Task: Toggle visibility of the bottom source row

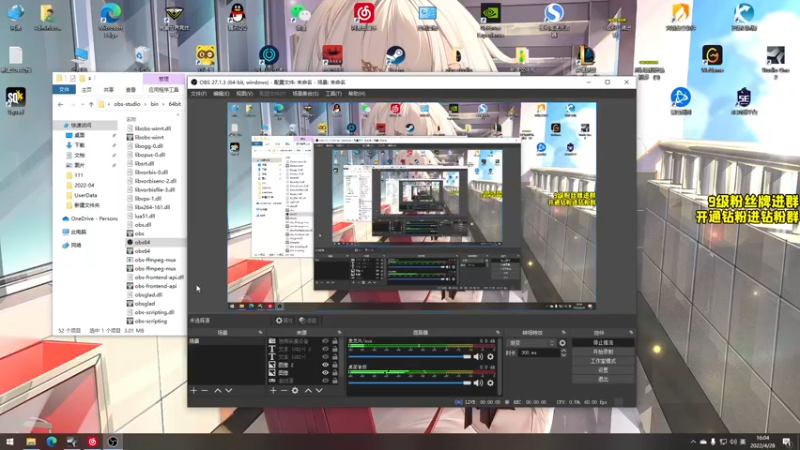Action: (x=325, y=381)
